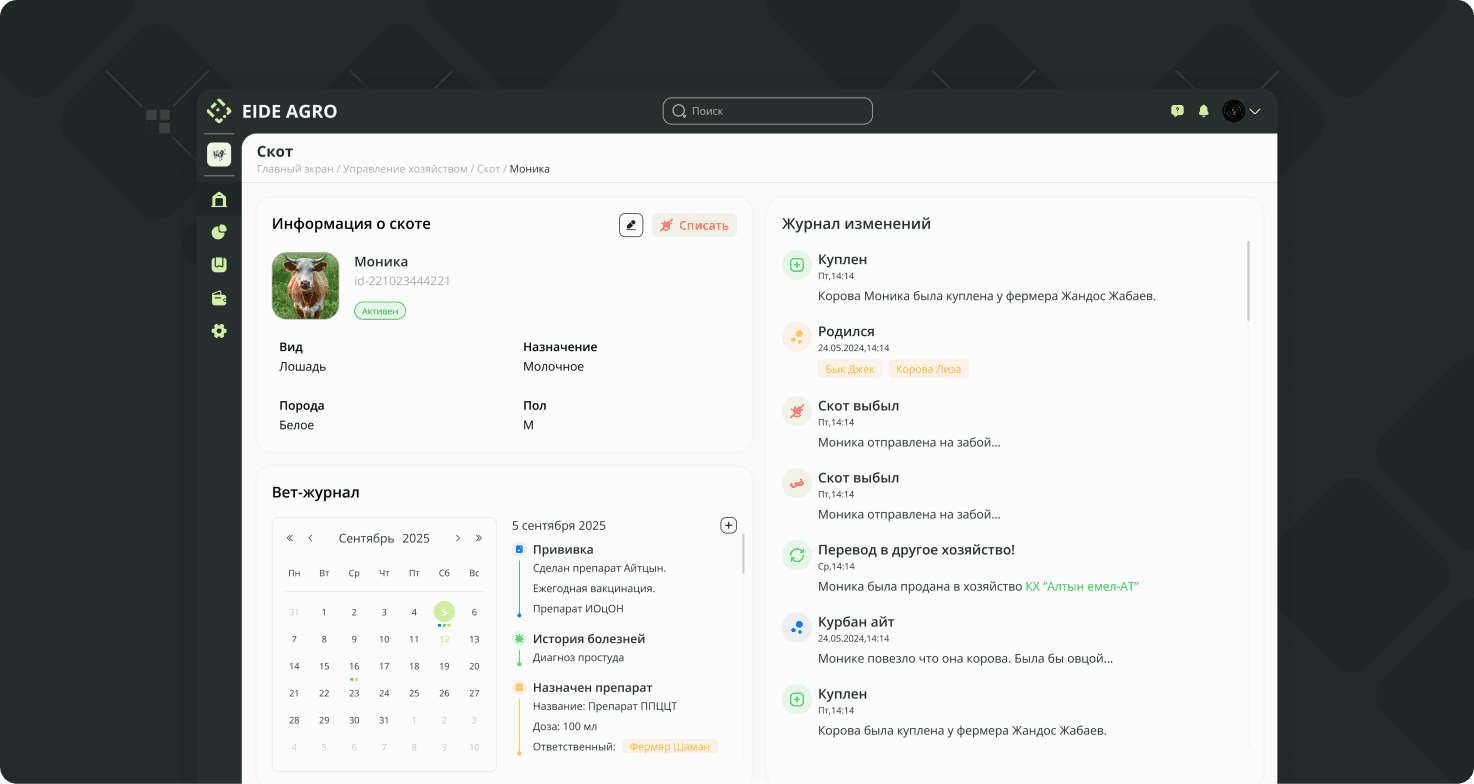Go to next year in calendar
This screenshot has width=1474, height=784.
[478, 538]
